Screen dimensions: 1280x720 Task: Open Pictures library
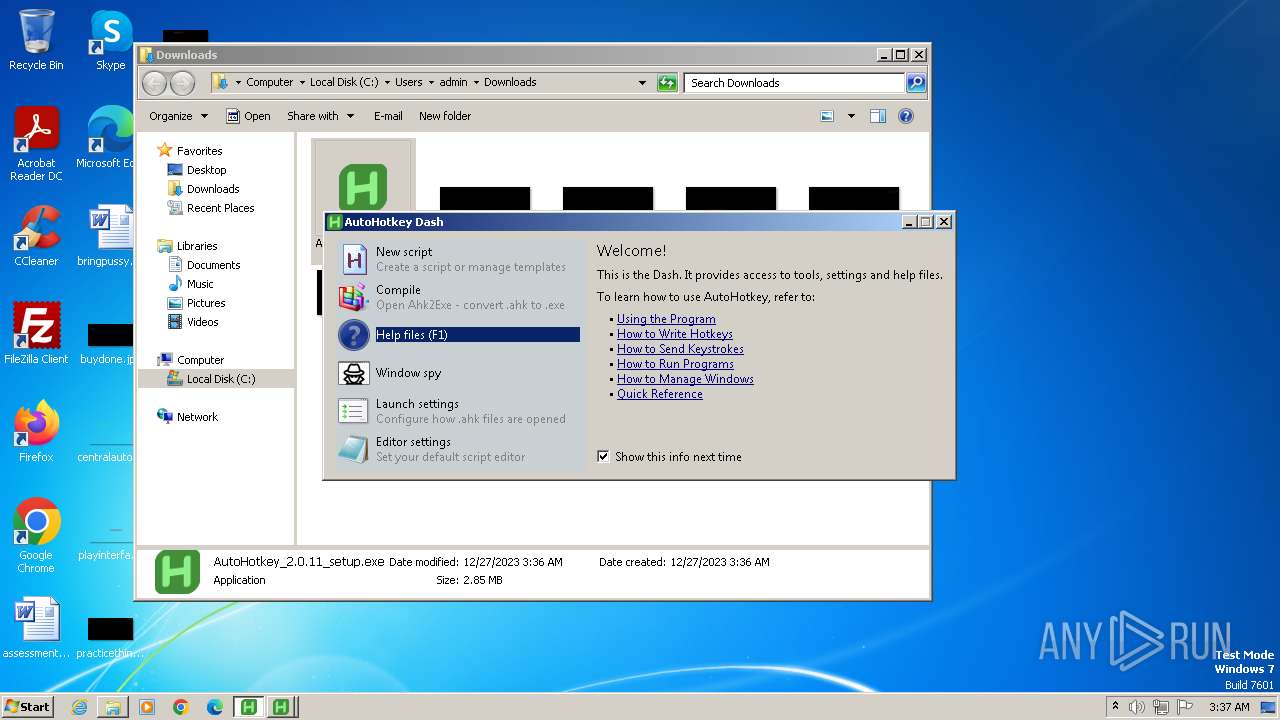pyautogui.click(x=206, y=303)
